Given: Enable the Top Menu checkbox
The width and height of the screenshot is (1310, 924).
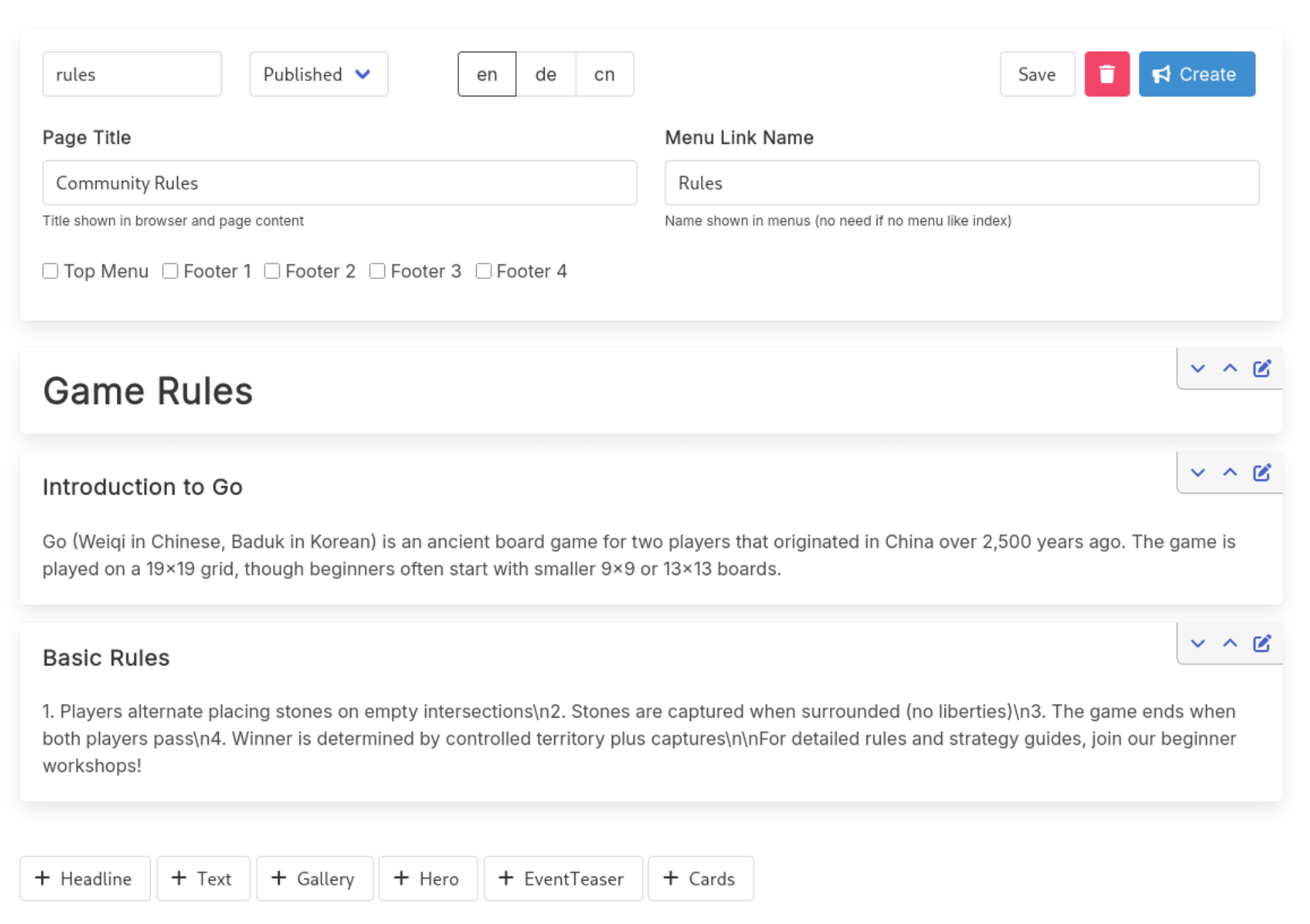Looking at the screenshot, I should pos(51,271).
